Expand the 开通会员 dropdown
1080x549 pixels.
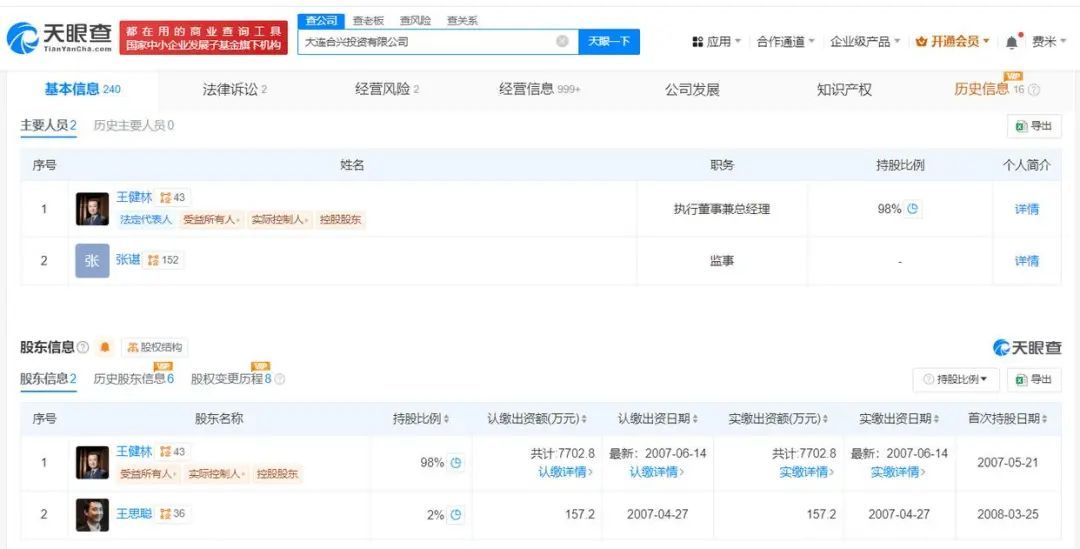tap(953, 42)
